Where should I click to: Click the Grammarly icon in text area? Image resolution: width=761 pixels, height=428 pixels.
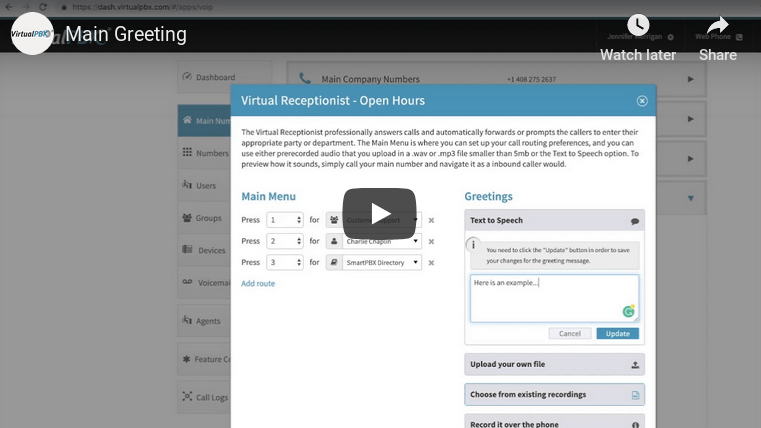click(x=629, y=311)
